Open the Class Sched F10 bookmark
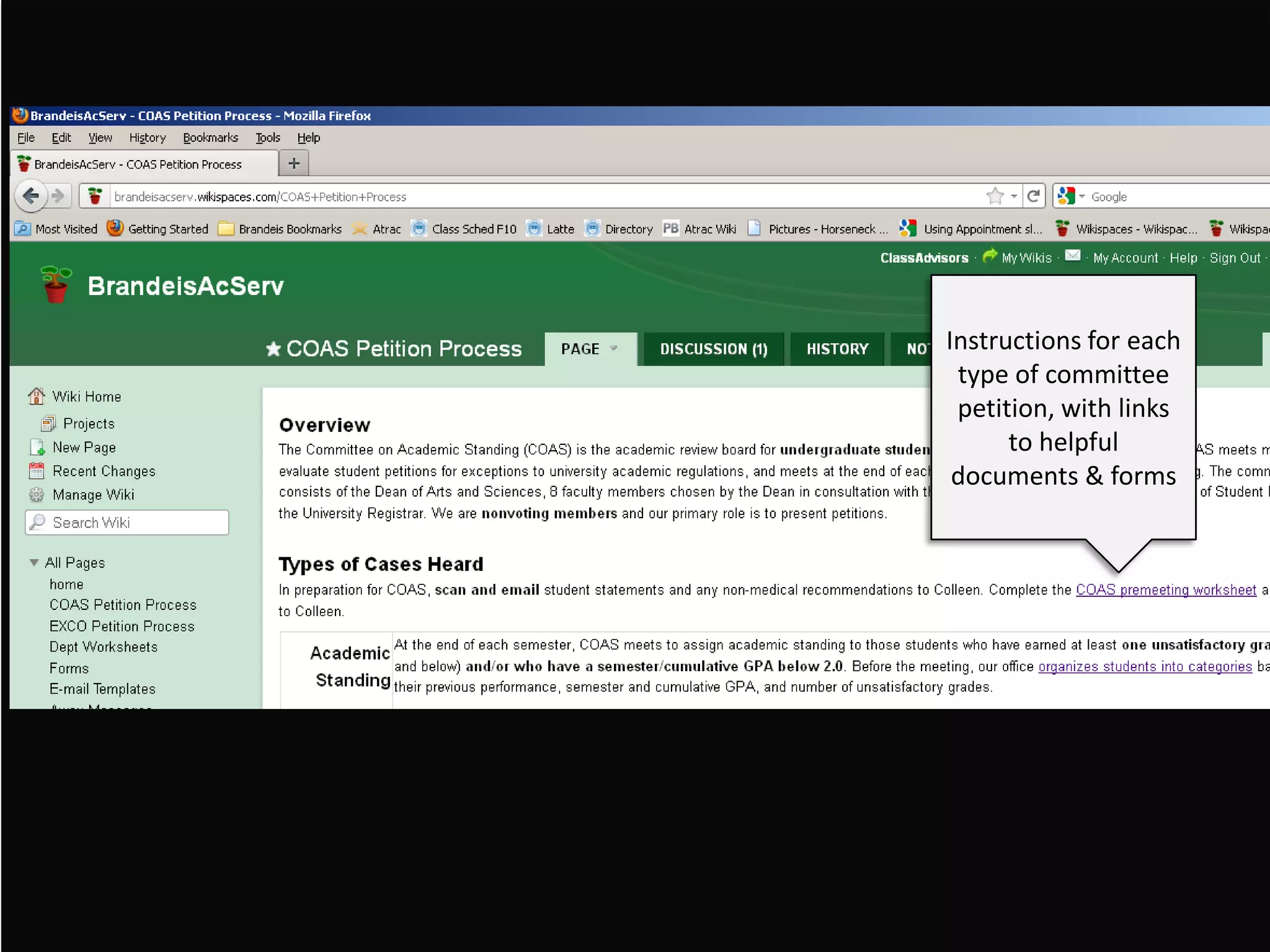The height and width of the screenshot is (952, 1270). click(463, 229)
